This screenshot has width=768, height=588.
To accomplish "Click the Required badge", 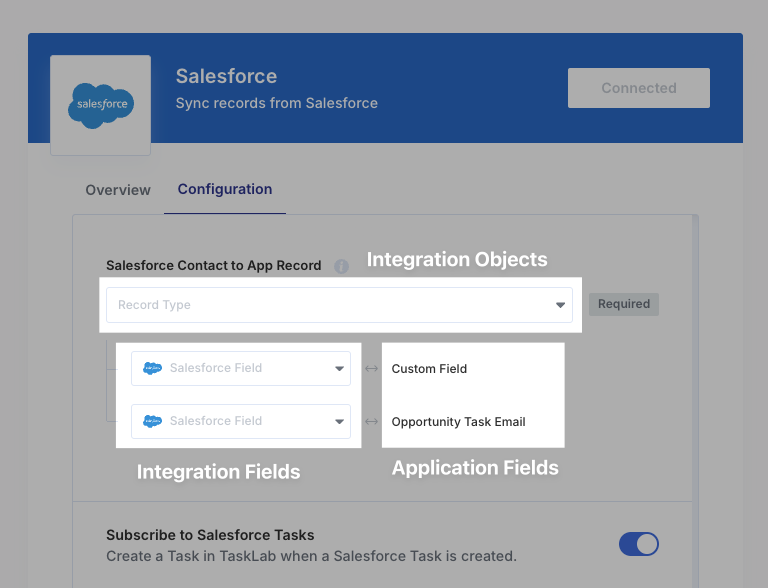I will coord(624,304).
